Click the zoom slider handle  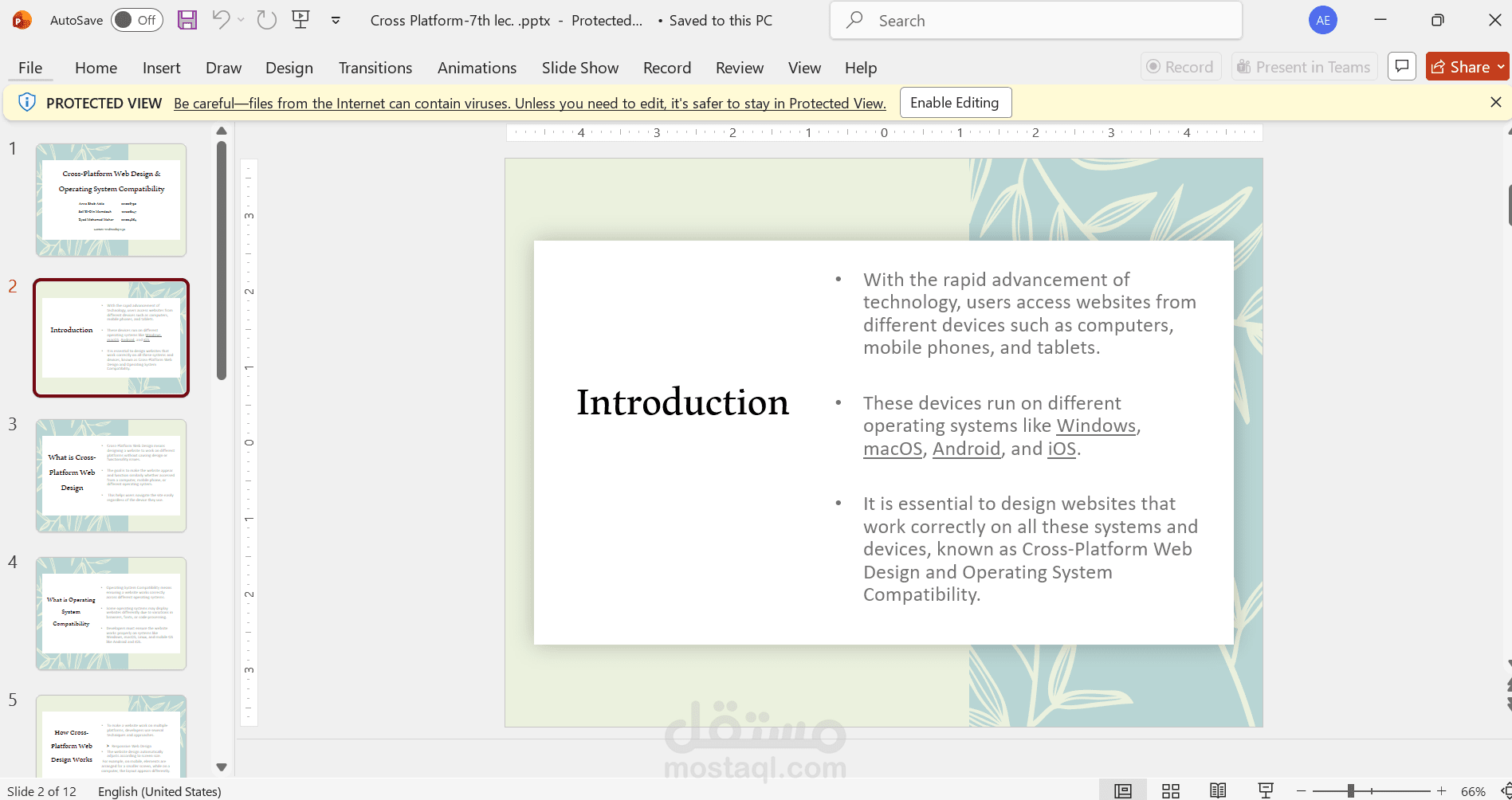1351,791
